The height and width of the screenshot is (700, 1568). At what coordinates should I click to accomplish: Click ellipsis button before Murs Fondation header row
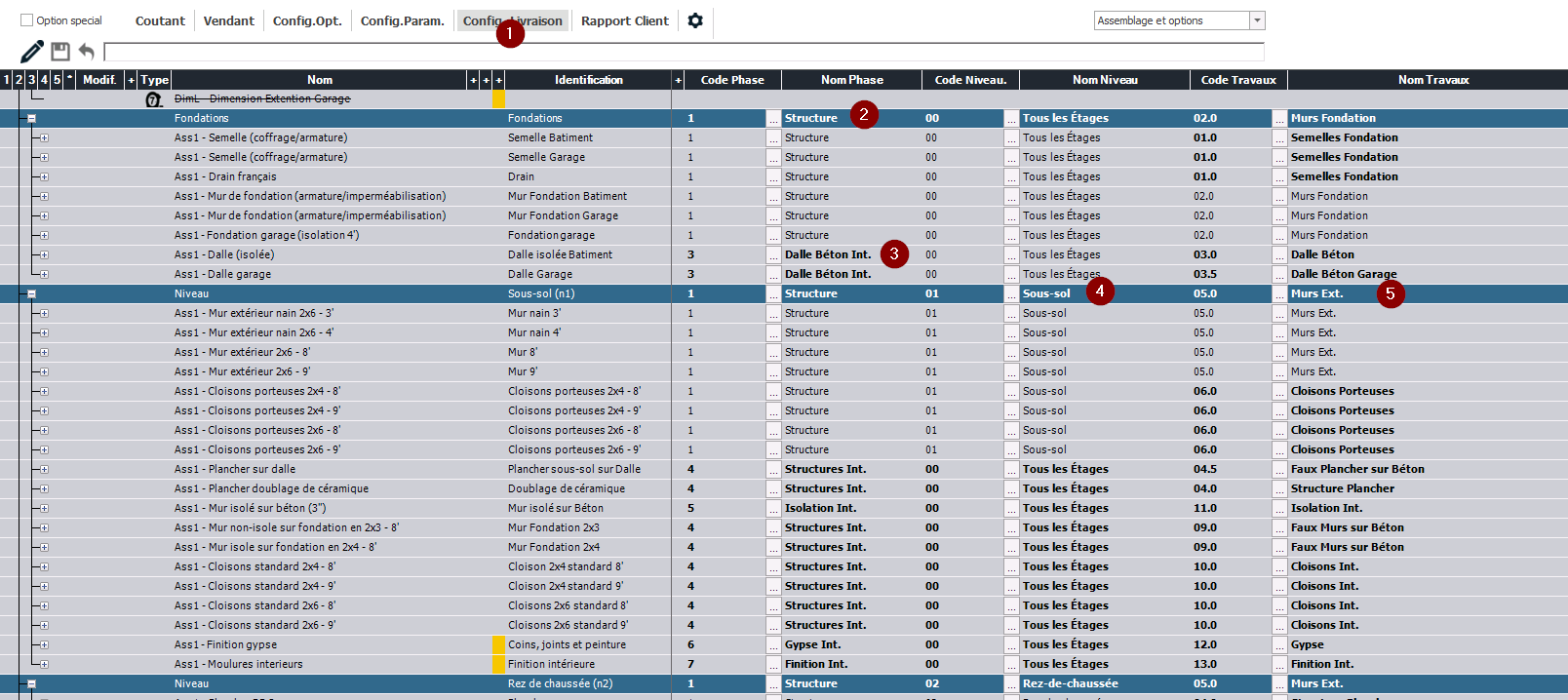(1279, 119)
